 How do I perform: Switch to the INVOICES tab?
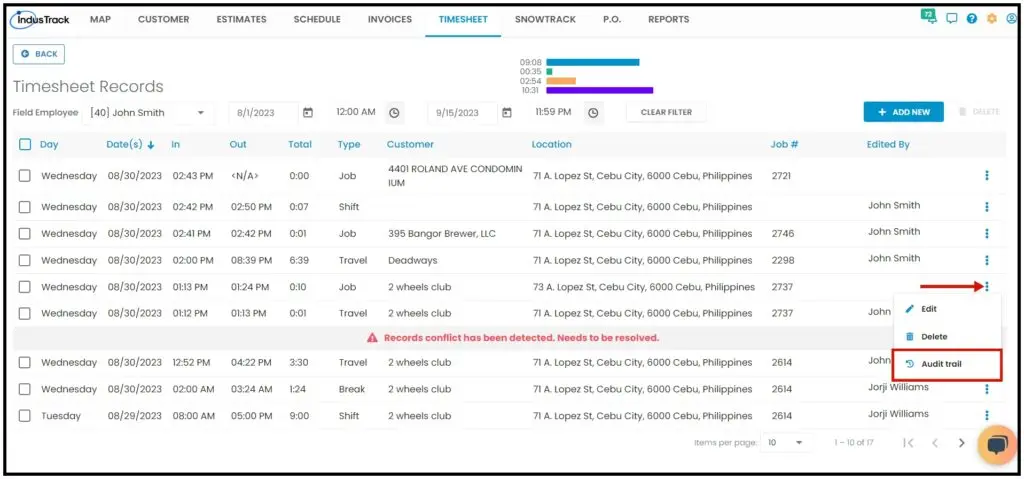click(390, 19)
